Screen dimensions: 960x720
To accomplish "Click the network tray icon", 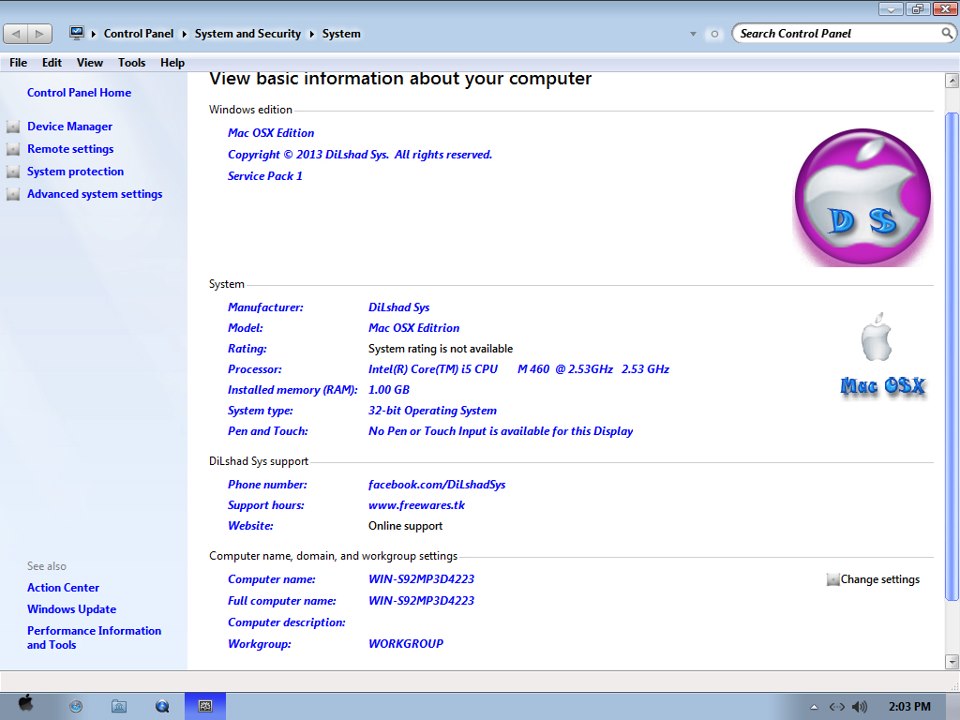I will pos(836,707).
